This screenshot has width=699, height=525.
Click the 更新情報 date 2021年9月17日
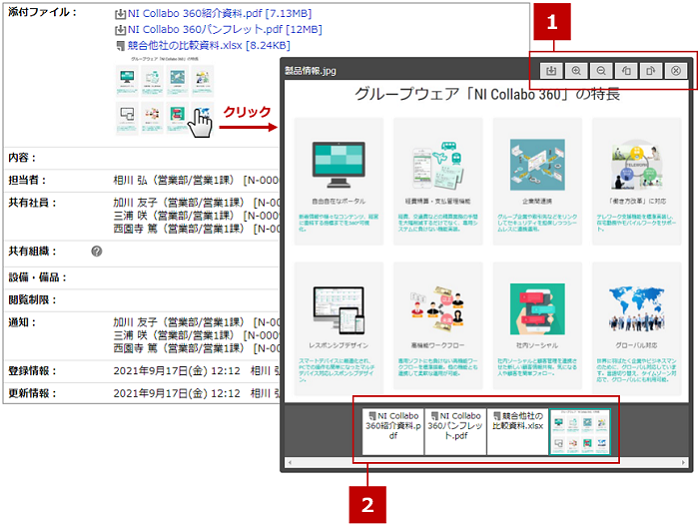tap(160, 394)
